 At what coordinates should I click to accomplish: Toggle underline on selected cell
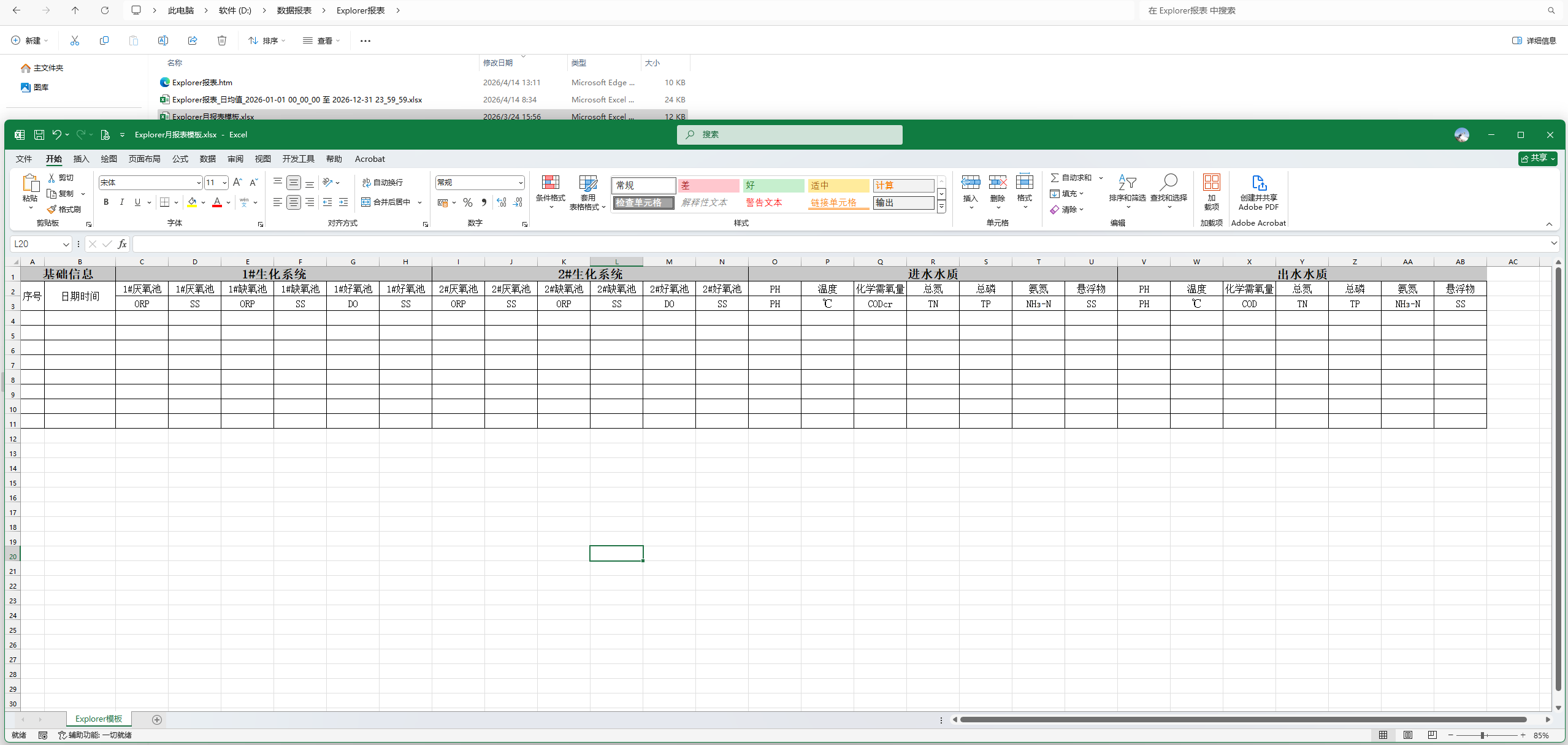pos(137,202)
